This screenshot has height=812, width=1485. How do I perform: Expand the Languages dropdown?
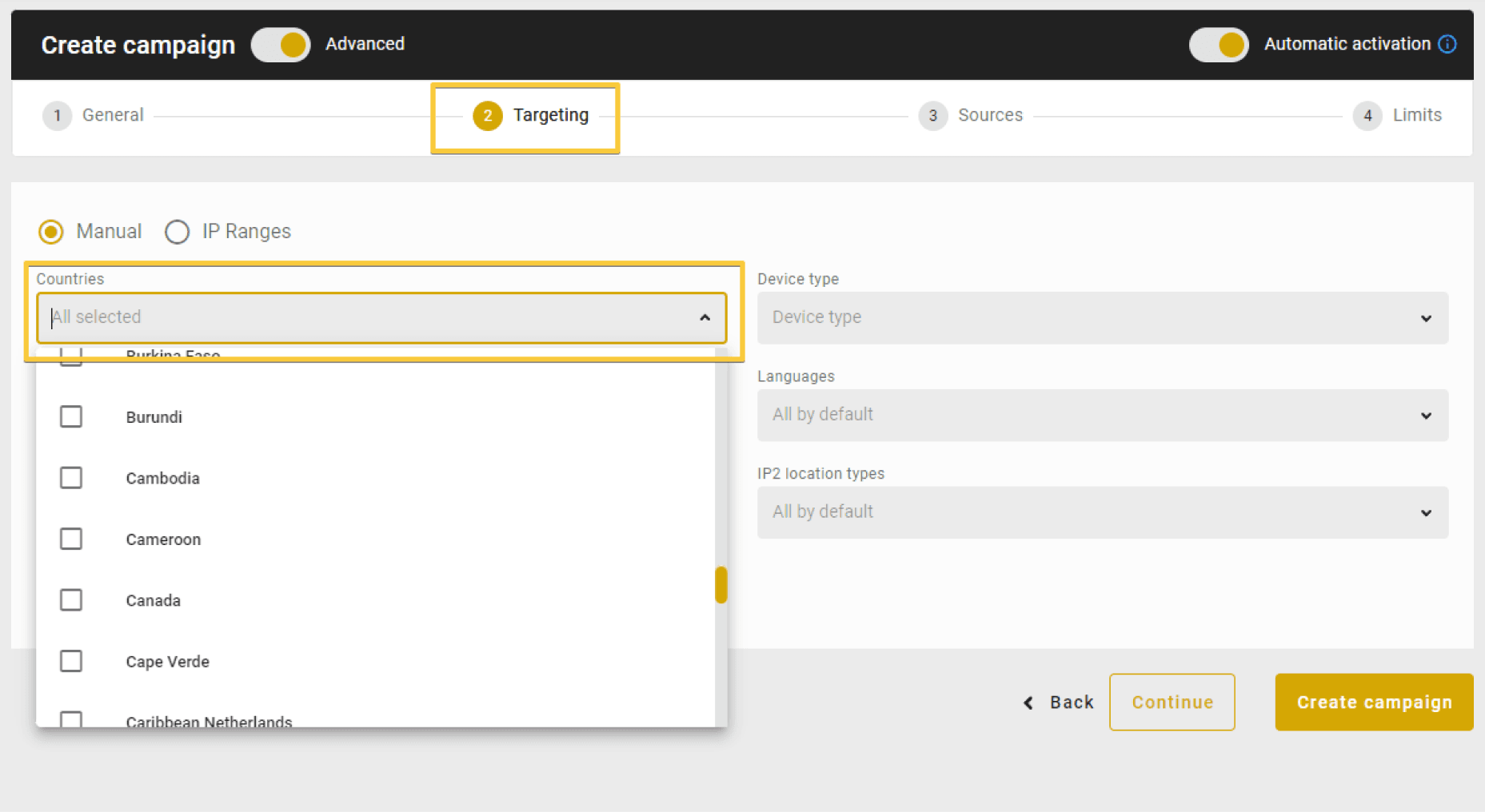1102,416
